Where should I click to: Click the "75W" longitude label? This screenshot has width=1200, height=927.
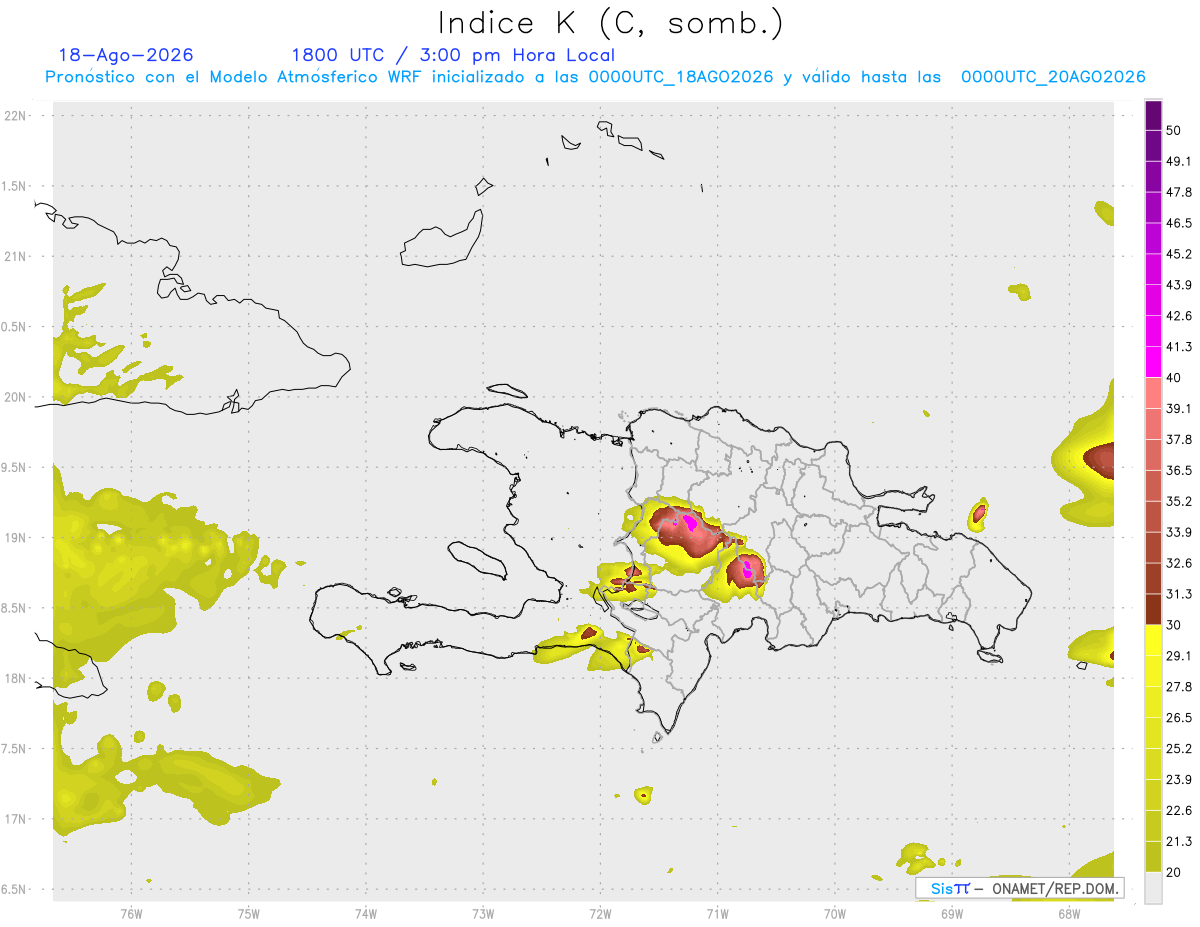click(249, 913)
